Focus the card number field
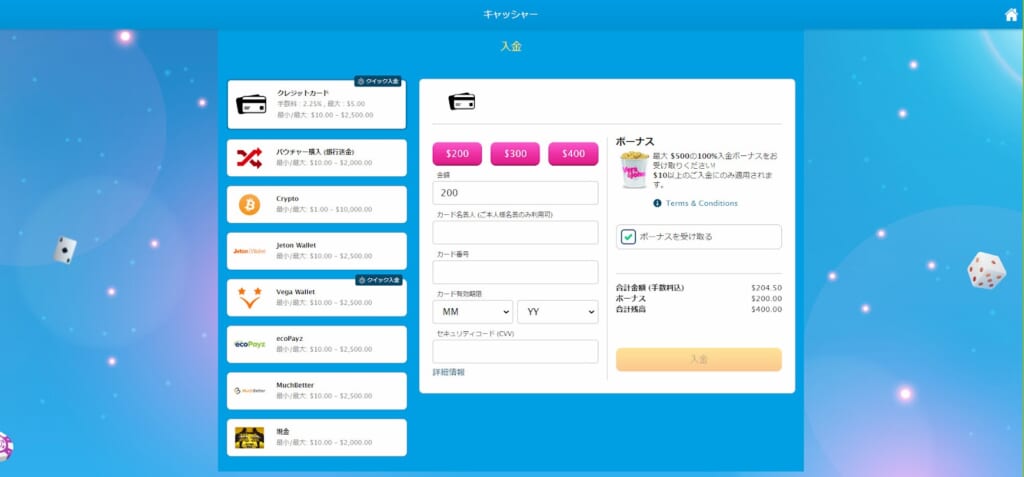Image resolution: width=1024 pixels, height=477 pixels. tap(515, 272)
